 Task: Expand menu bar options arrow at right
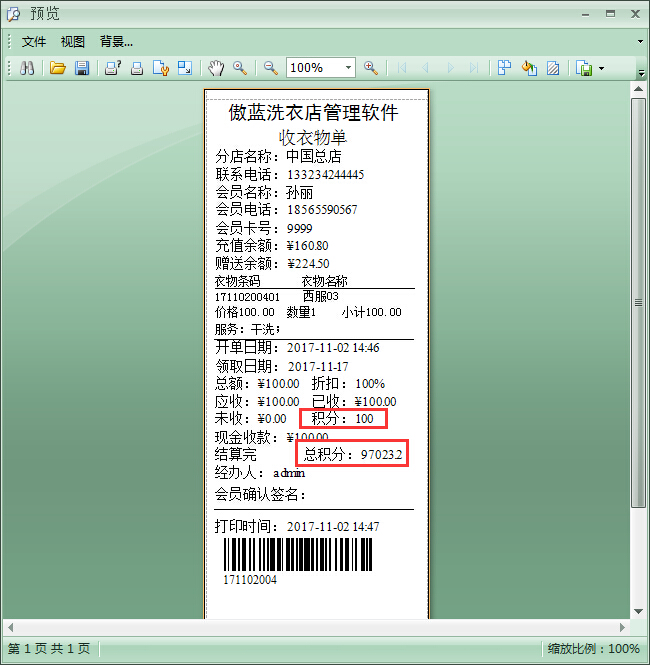(x=640, y=42)
